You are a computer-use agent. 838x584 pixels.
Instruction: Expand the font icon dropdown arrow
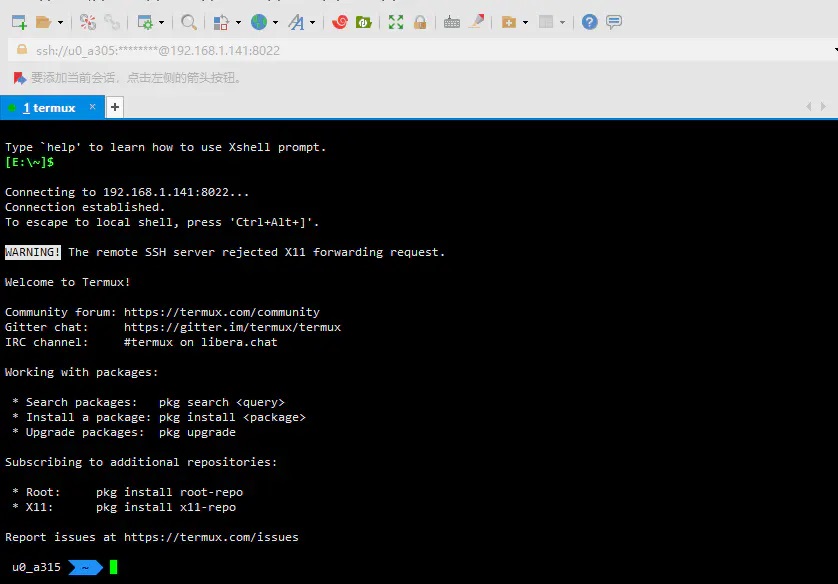tap(313, 22)
